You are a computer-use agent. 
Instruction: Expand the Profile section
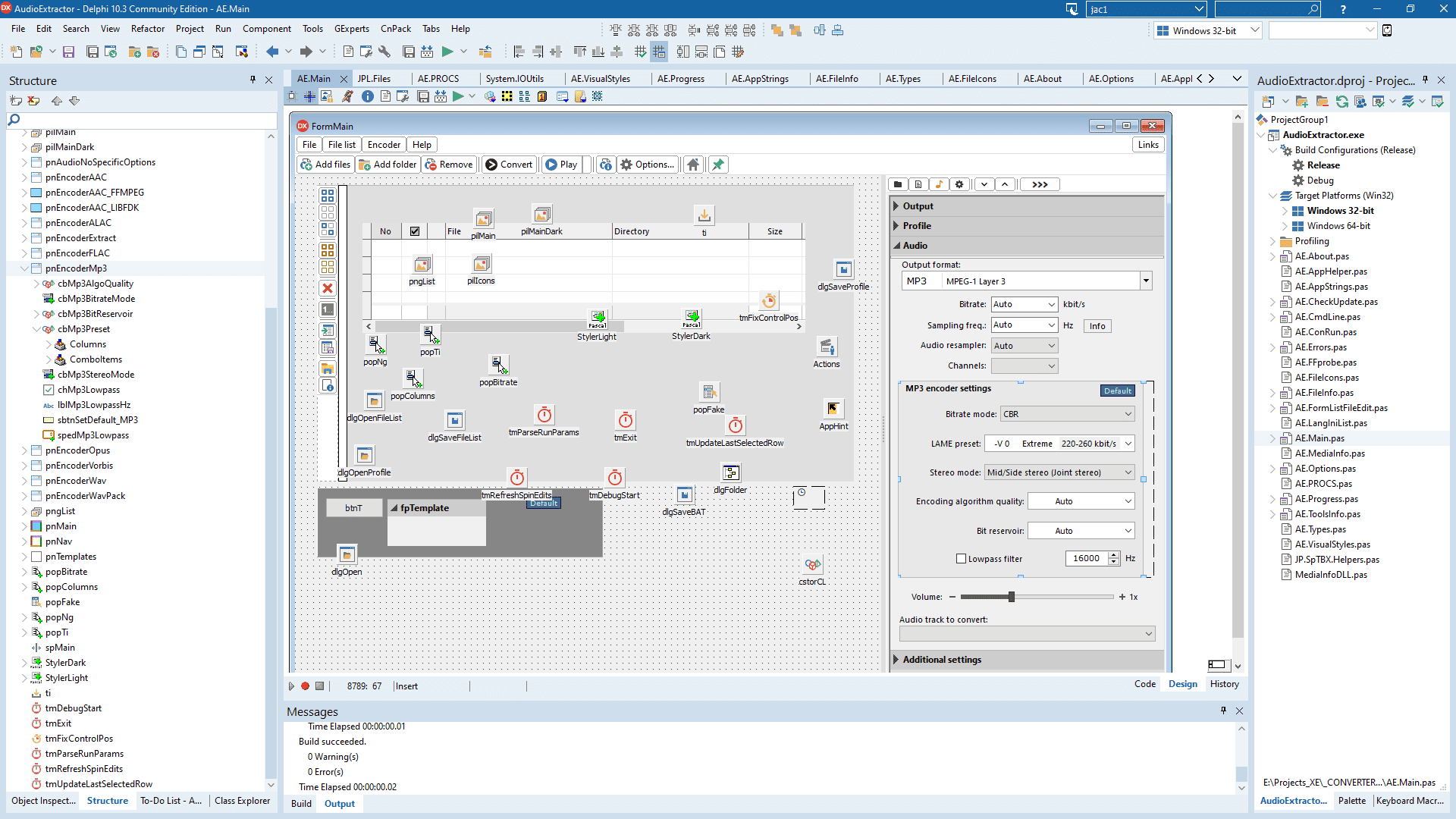[x=896, y=226]
